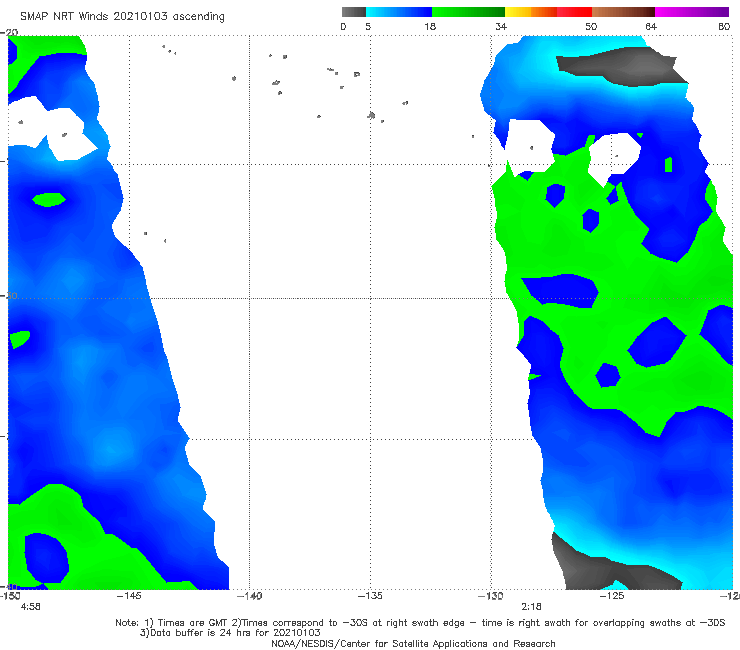Click the color scale label '50'

point(591,26)
